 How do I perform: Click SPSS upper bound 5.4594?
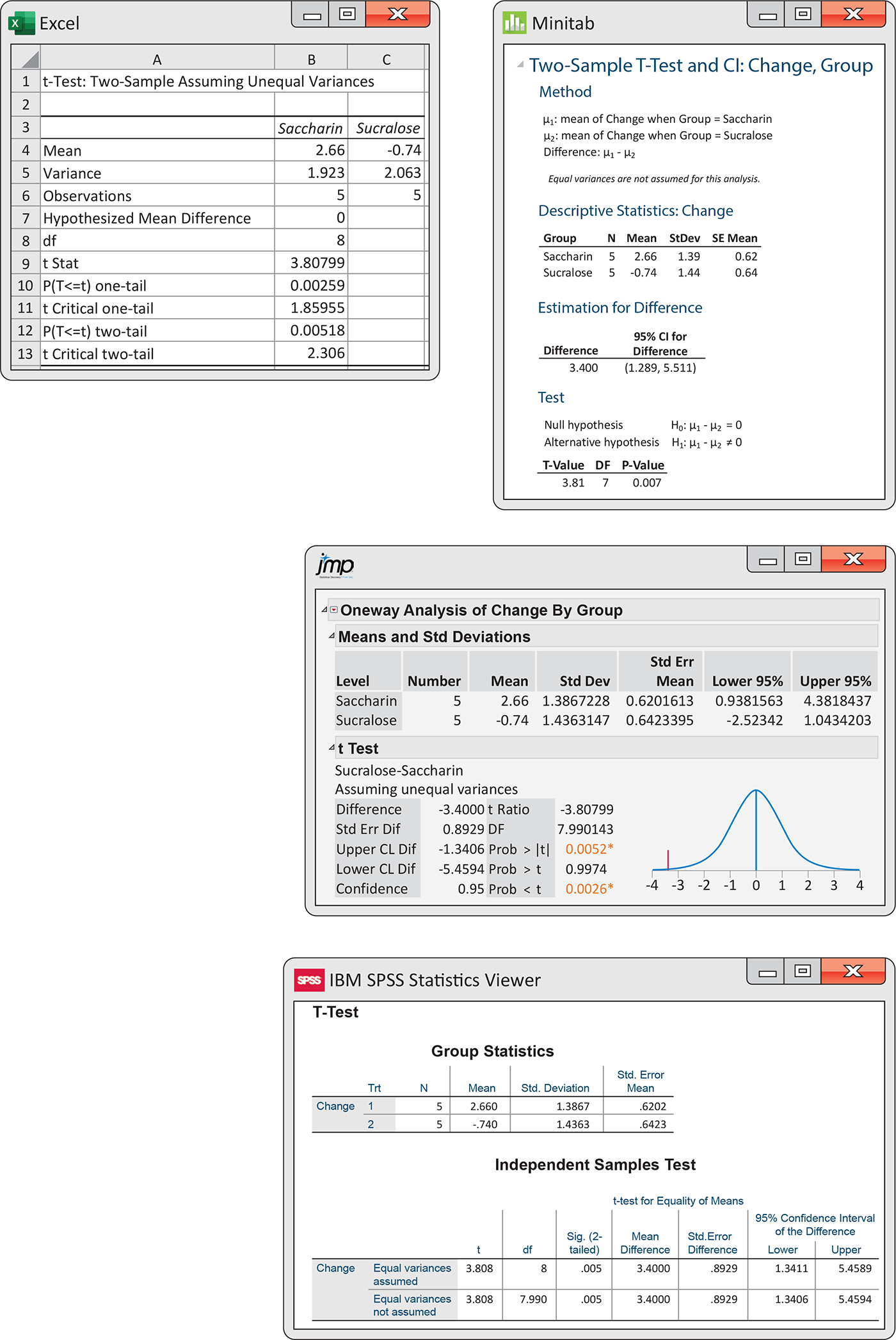[855, 1299]
